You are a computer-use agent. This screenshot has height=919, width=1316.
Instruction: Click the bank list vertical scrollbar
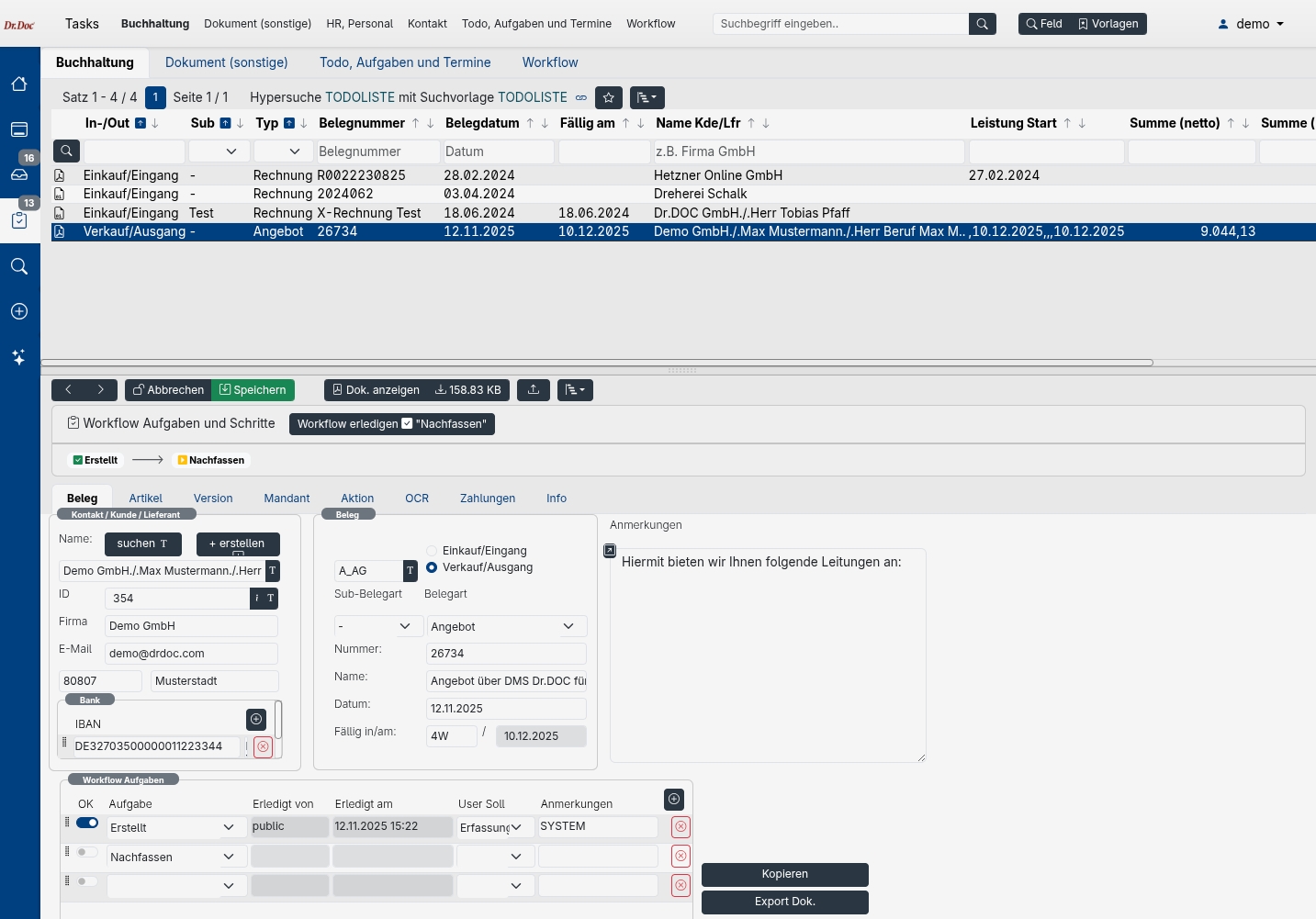tap(278, 719)
